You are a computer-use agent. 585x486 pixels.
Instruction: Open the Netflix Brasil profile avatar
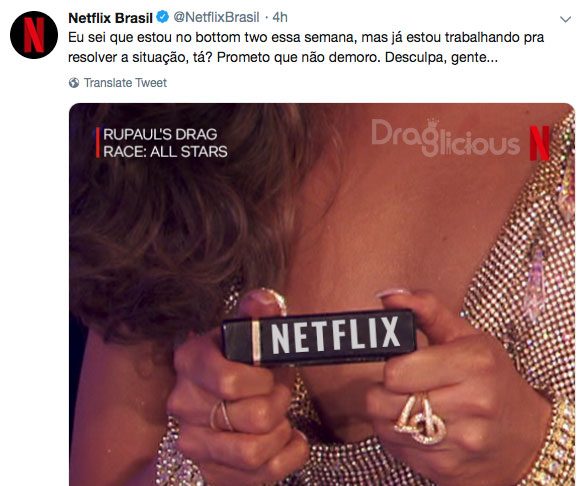coord(34,35)
